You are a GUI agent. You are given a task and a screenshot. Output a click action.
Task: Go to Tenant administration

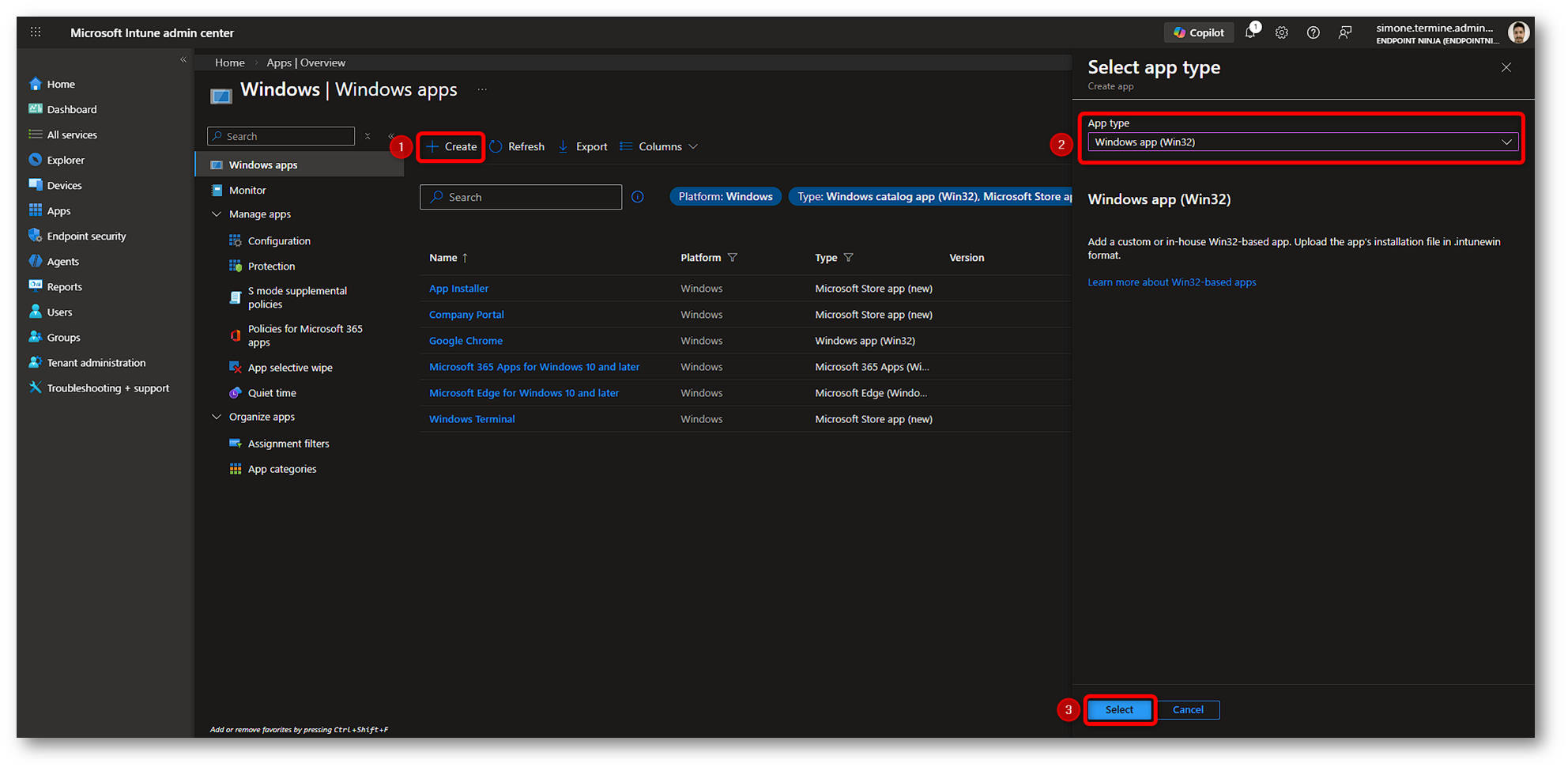click(96, 363)
